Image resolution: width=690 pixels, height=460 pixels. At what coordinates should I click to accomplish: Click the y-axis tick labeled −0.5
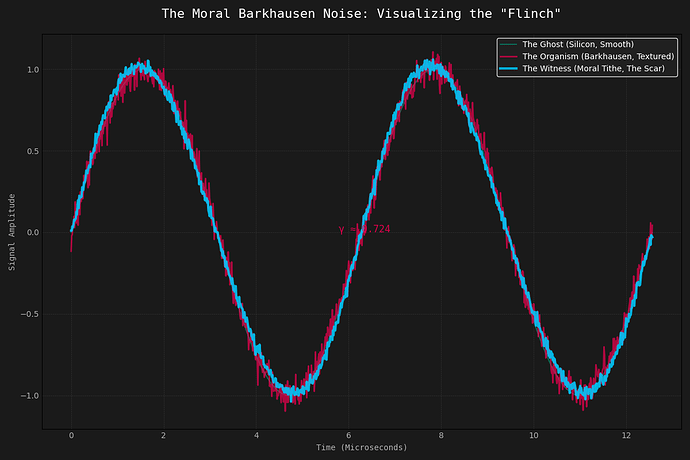28,315
